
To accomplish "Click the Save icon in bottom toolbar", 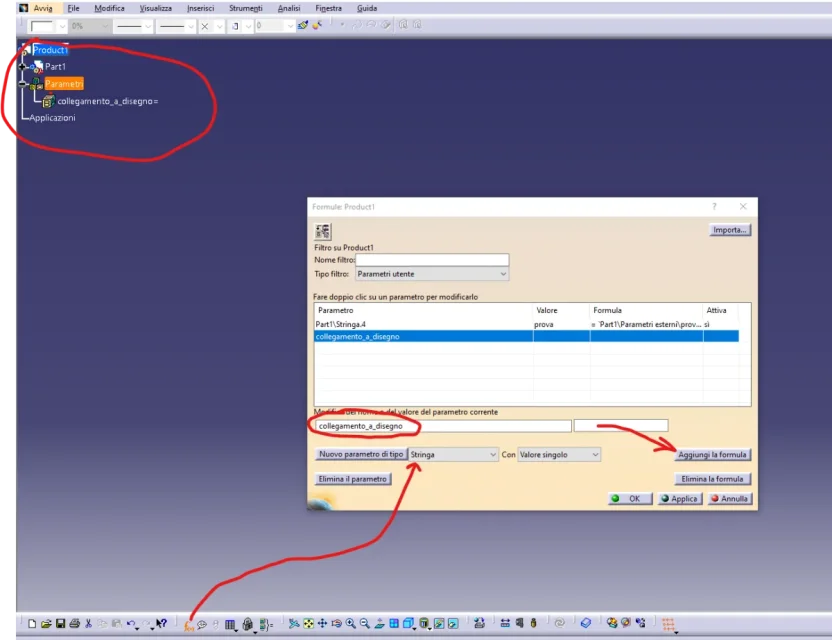I will (60, 624).
